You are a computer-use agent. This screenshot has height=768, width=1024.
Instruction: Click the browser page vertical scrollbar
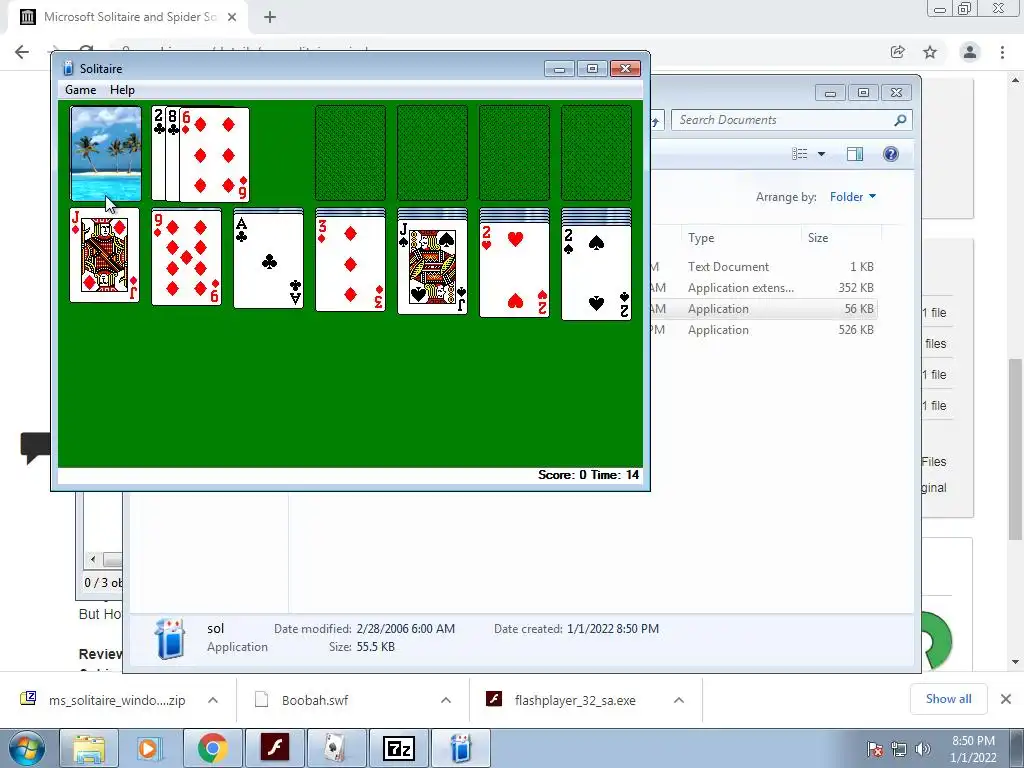point(1015,449)
